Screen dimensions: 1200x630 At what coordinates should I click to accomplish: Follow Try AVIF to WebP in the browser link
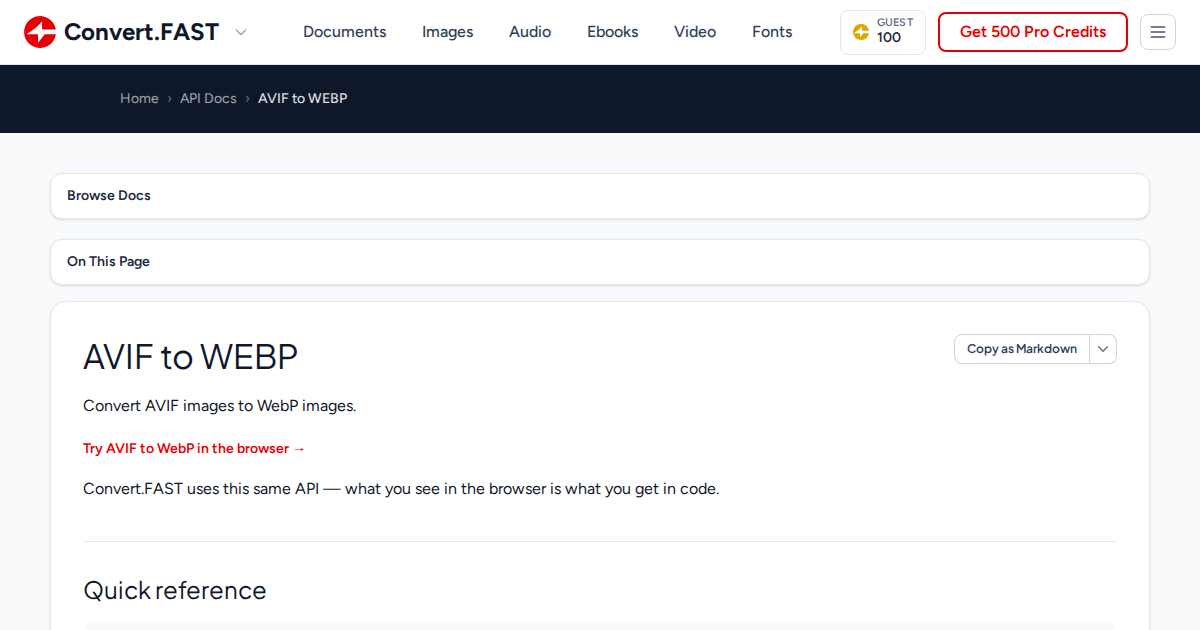(194, 448)
